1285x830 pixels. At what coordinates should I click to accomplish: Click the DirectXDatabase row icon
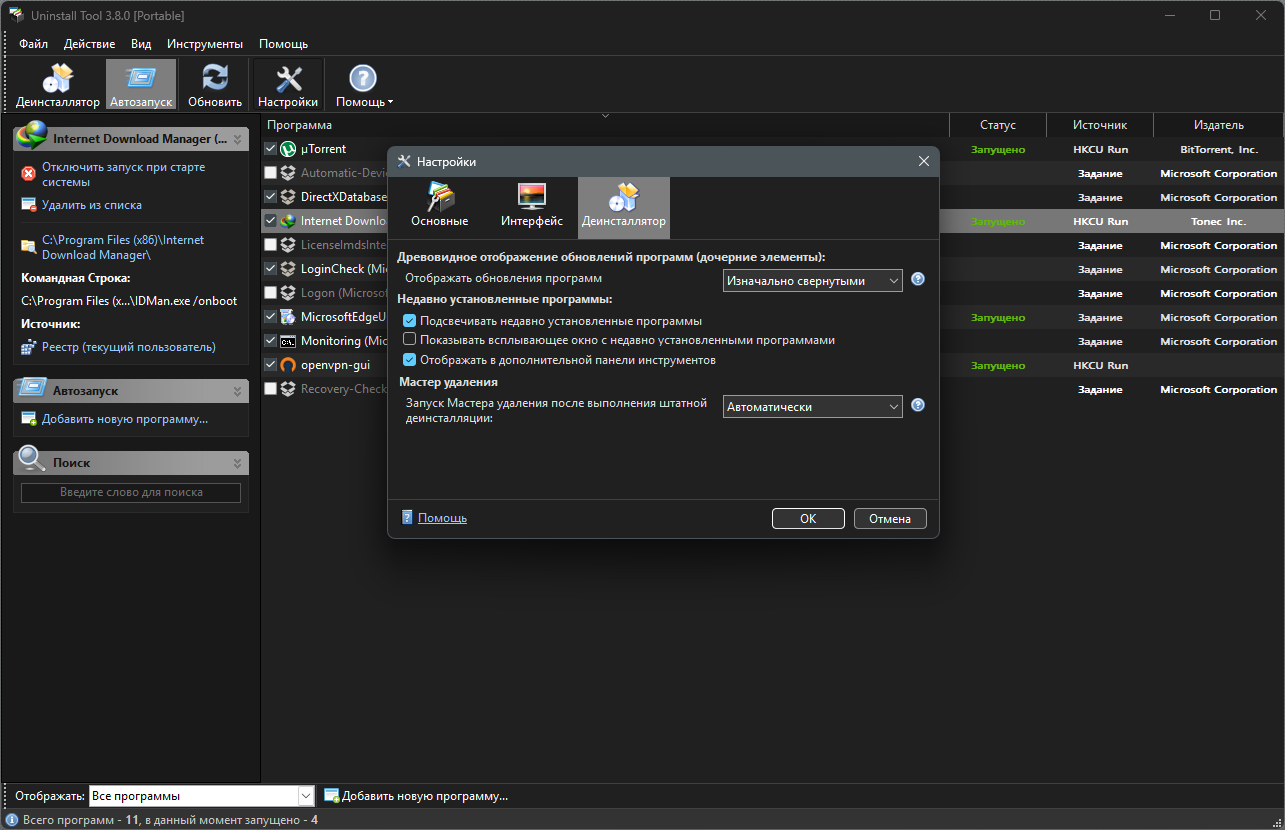tap(288, 197)
